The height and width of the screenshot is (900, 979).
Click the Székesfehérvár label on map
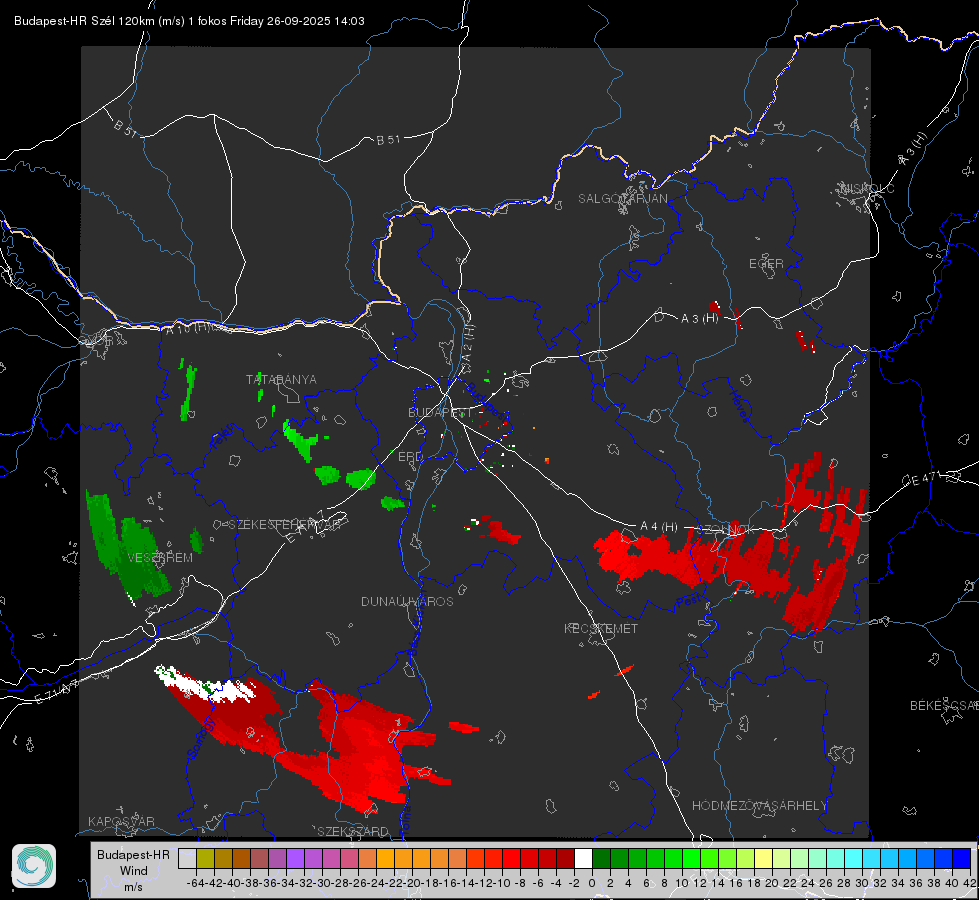[x=285, y=525]
